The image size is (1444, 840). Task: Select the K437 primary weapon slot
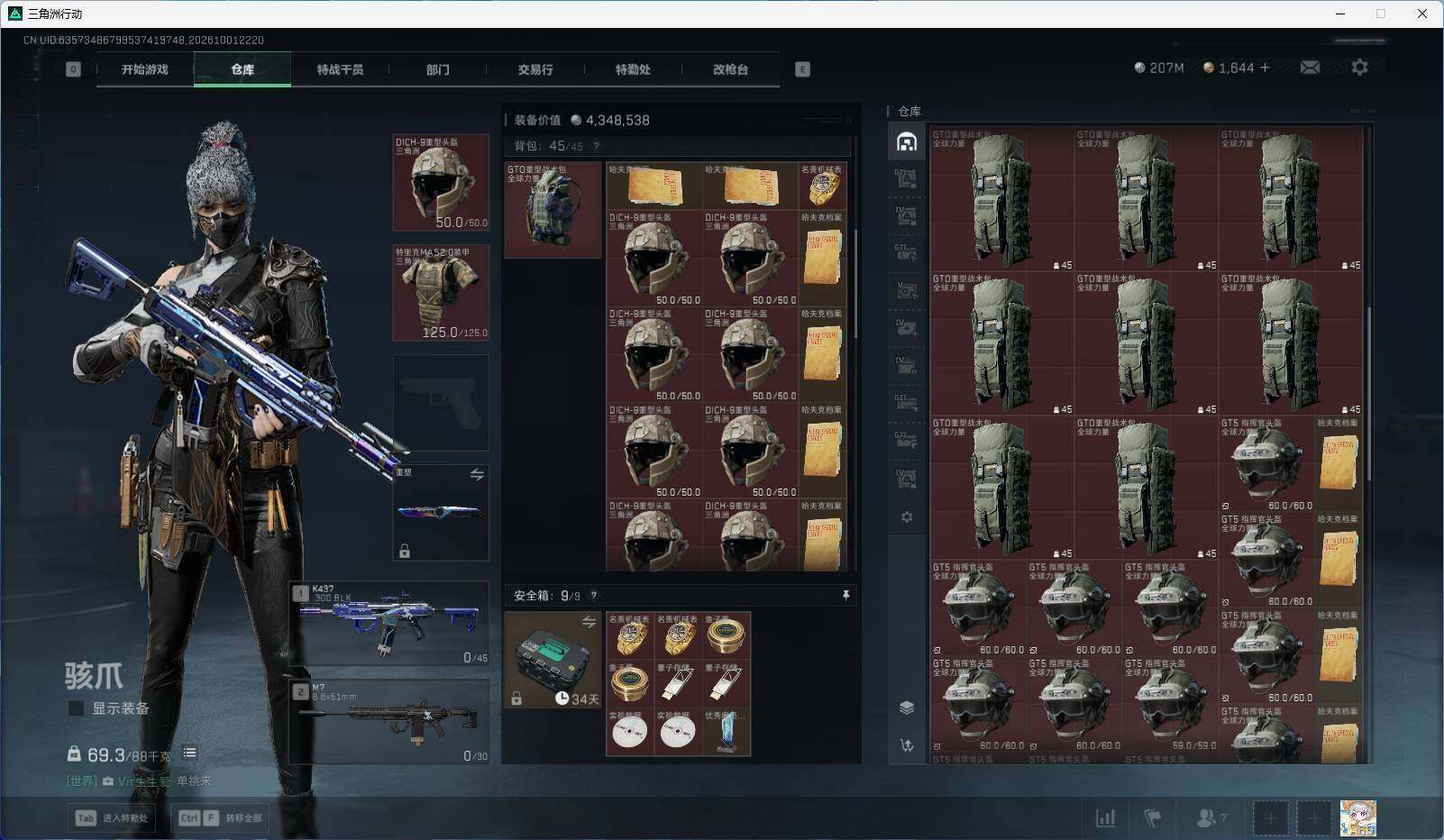click(389, 624)
